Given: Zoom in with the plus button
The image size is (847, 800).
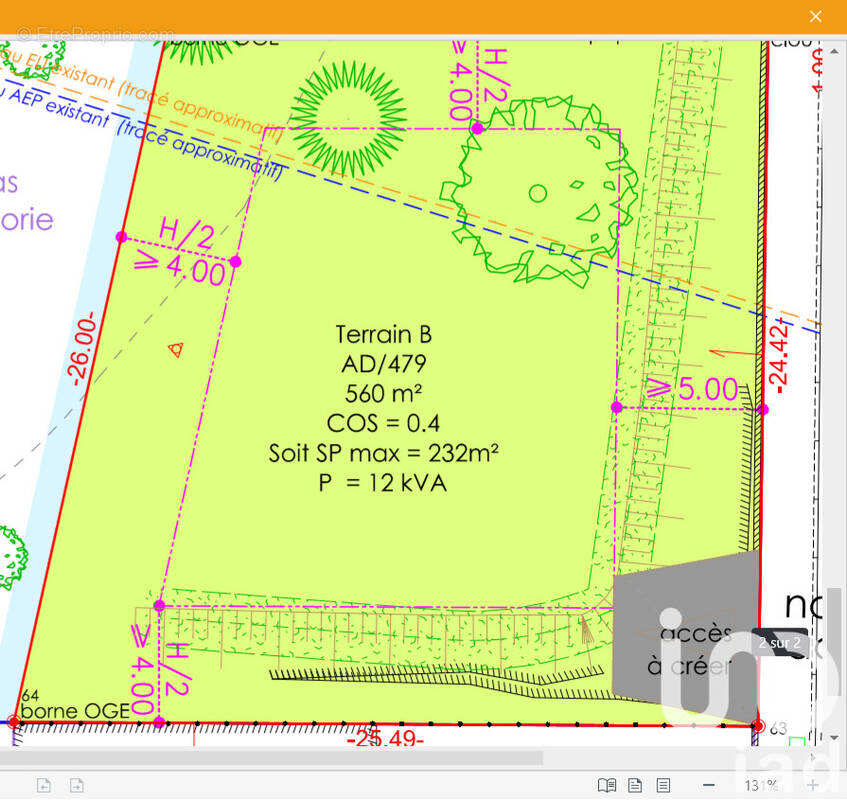Looking at the screenshot, I should pyautogui.click(x=813, y=785).
